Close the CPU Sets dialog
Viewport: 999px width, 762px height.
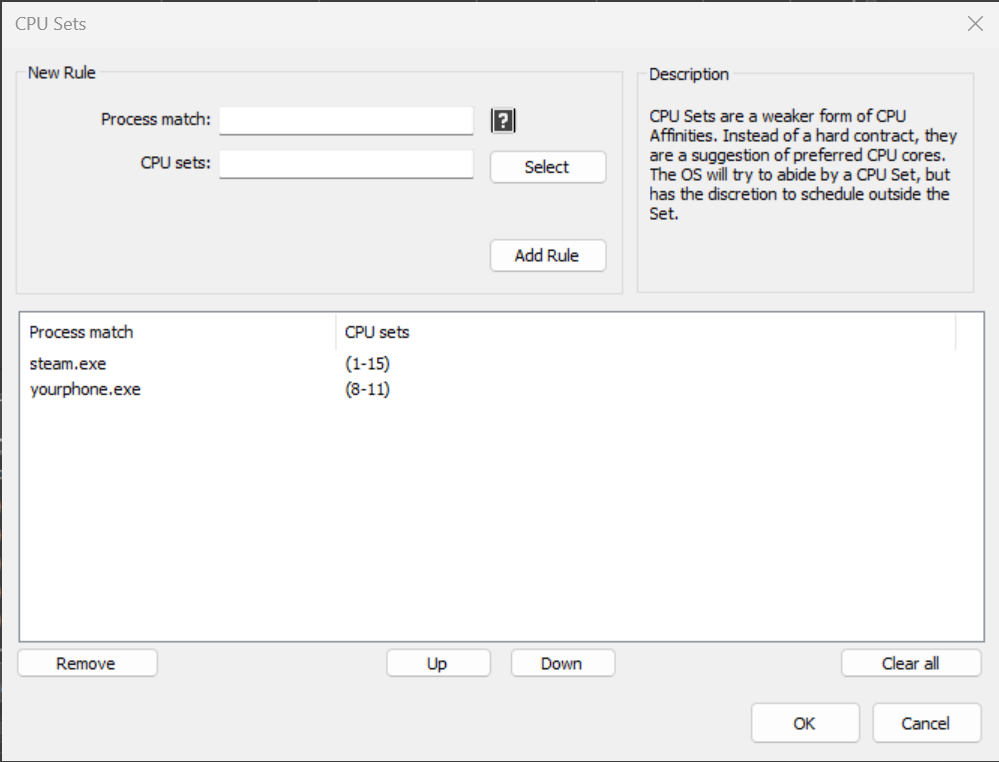[975, 23]
